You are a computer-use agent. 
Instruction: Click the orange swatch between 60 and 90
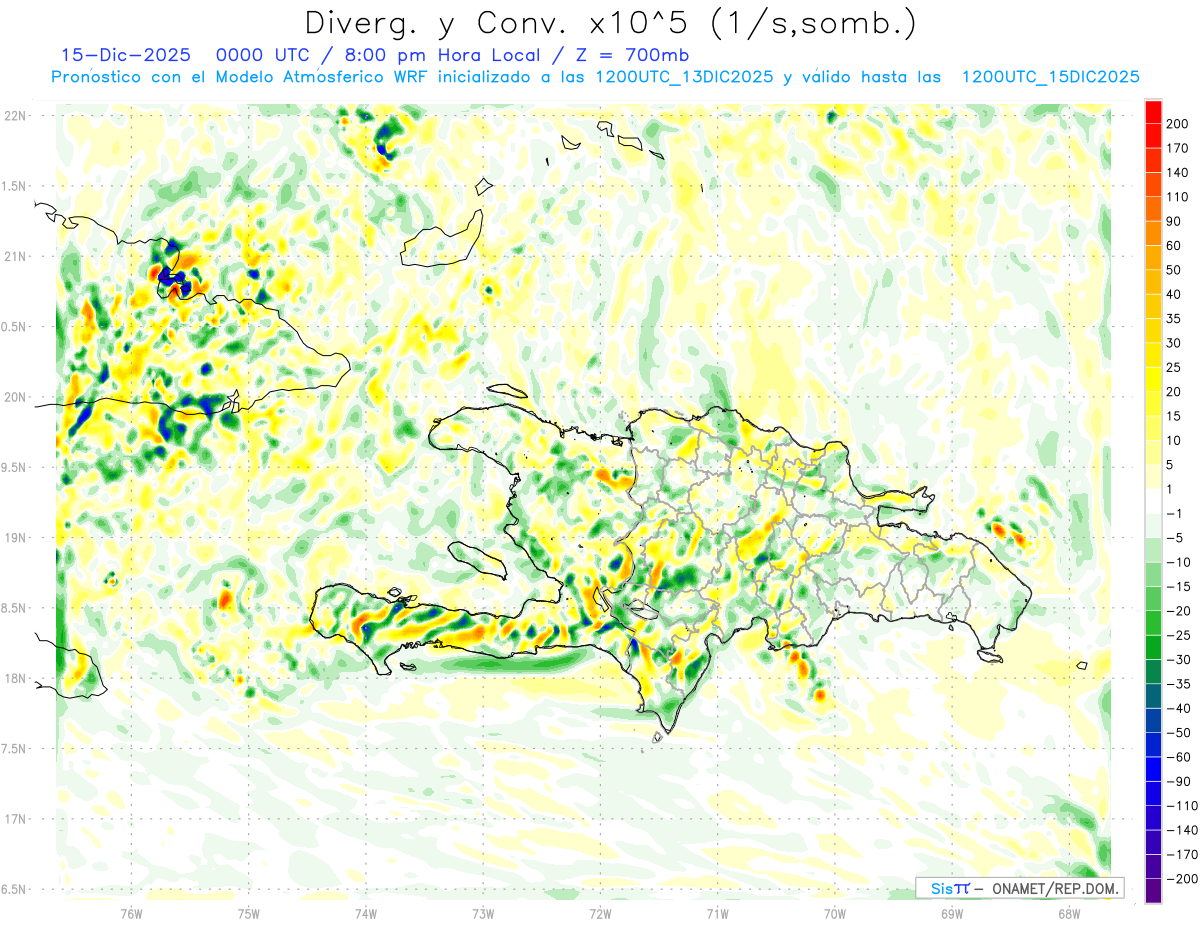[x=1153, y=233]
